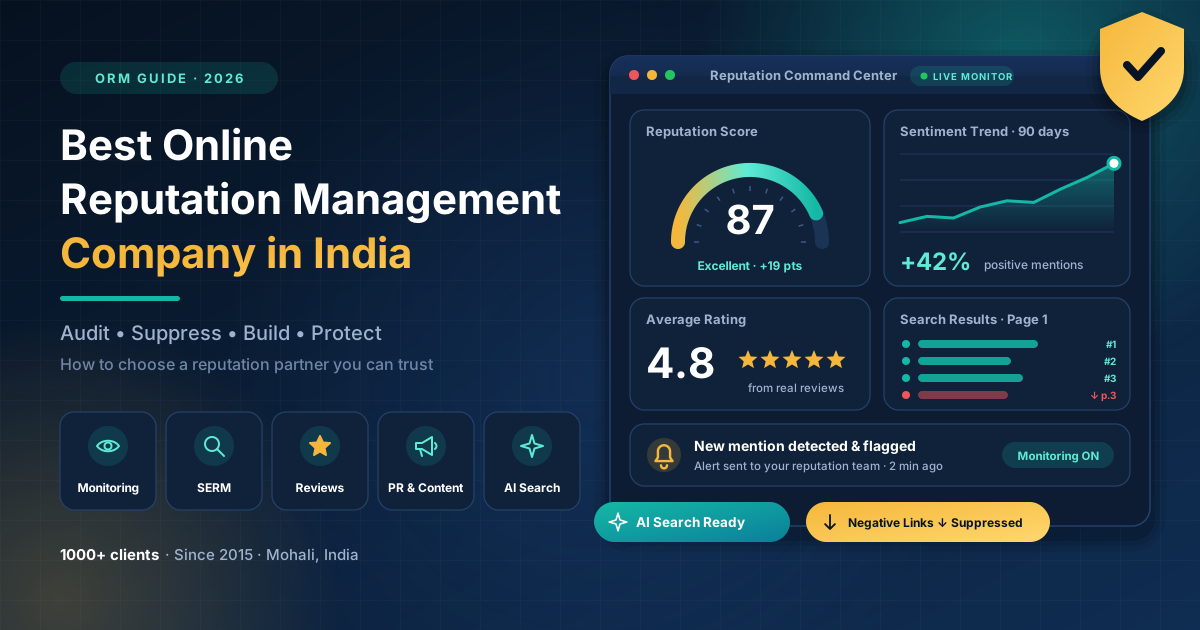Click the Reviews star icon

click(320, 446)
